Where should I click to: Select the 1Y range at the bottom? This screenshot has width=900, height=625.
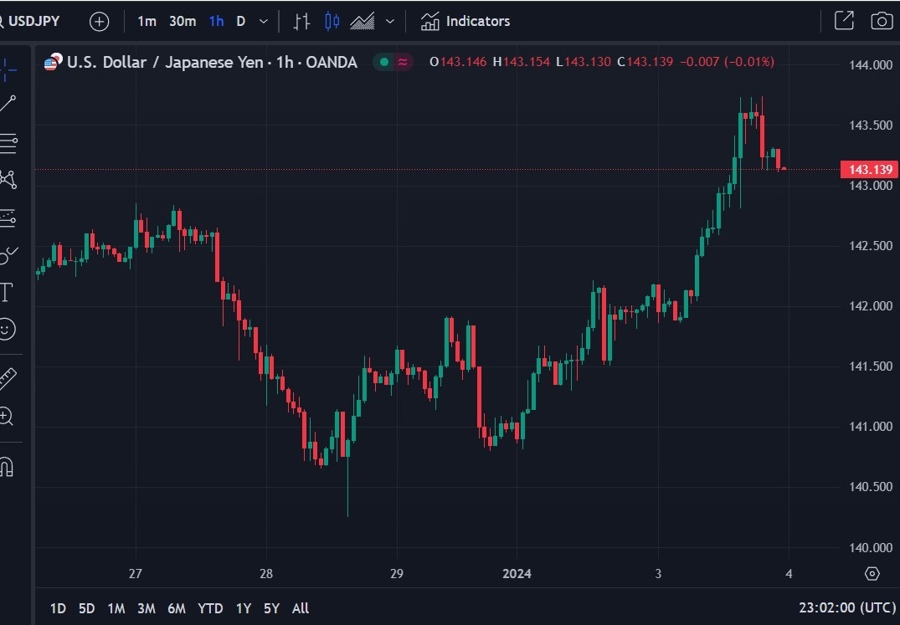coord(242,608)
